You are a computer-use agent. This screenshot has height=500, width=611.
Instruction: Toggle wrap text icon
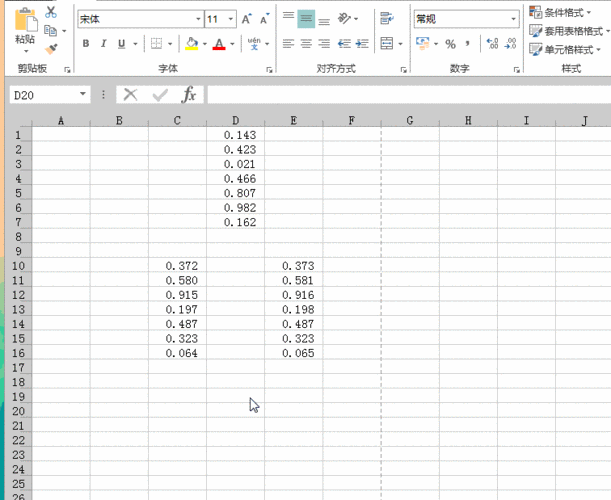tap(387, 18)
